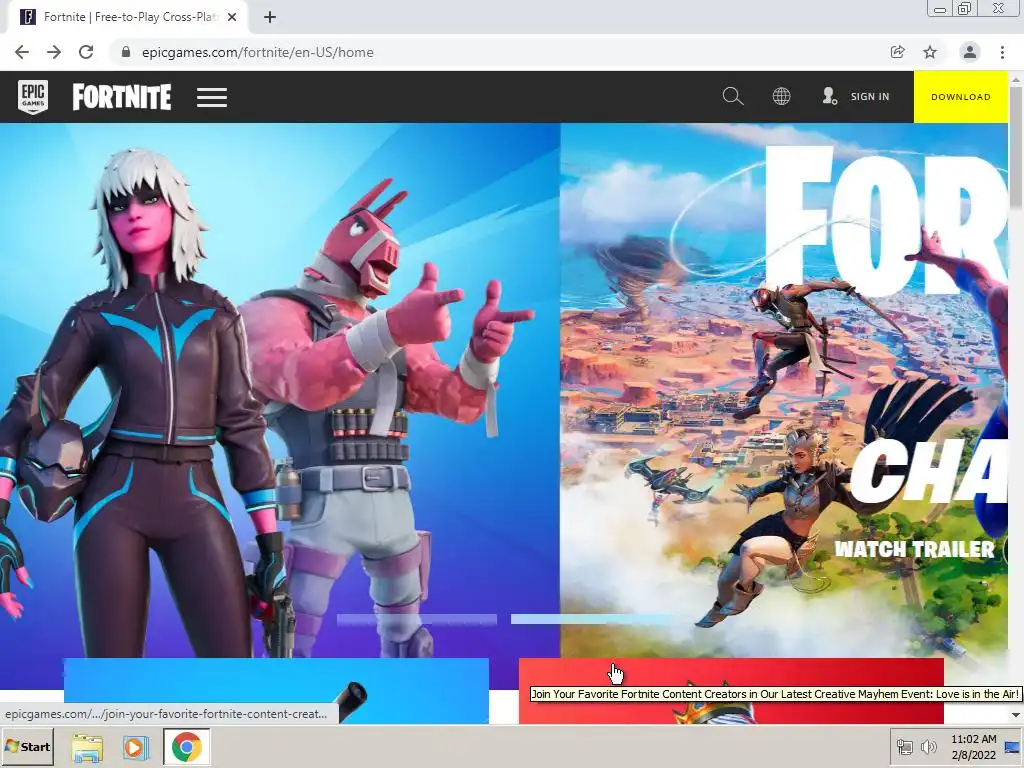Go forward with the browser forward arrow
1024x768 pixels.
[x=54, y=52]
